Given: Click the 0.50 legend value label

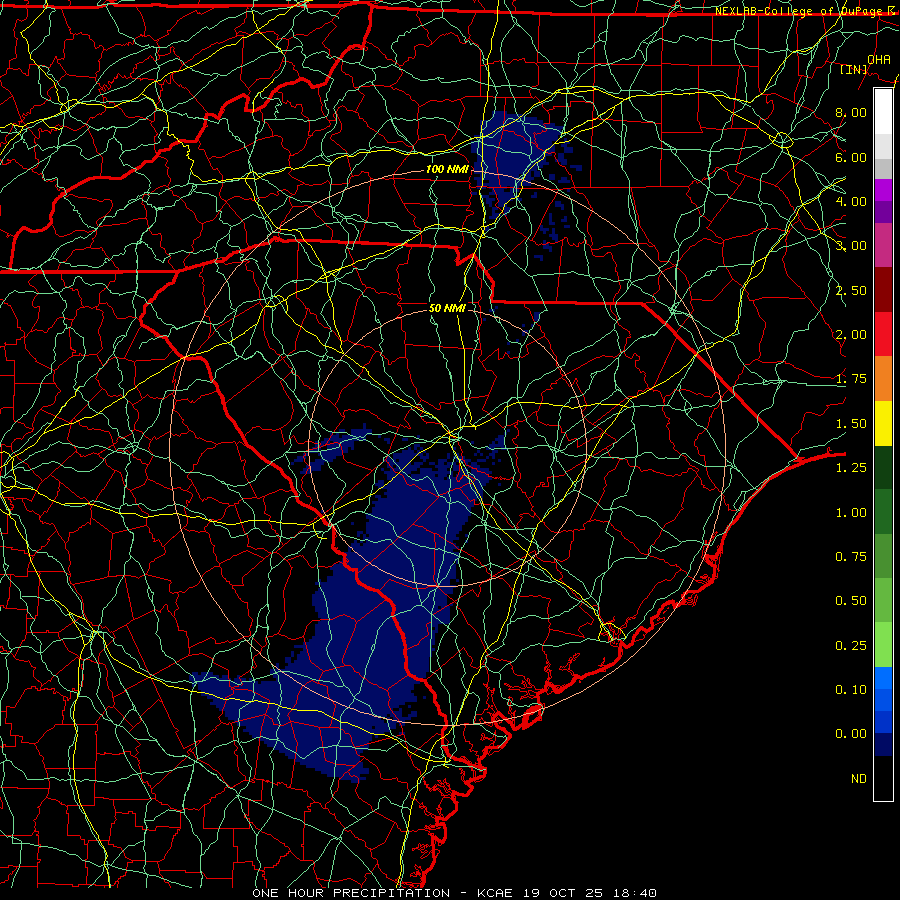Looking at the screenshot, I should tap(851, 601).
